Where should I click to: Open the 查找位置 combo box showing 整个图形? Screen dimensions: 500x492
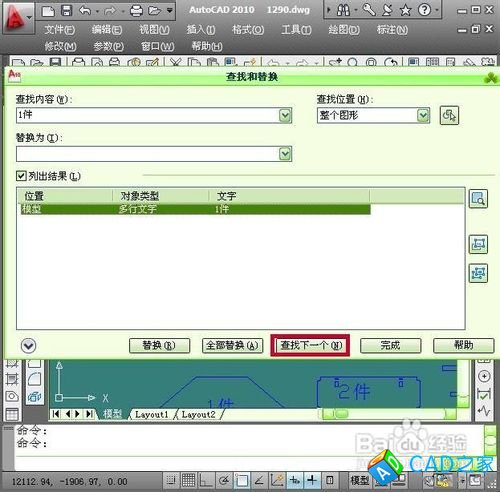click(x=373, y=115)
